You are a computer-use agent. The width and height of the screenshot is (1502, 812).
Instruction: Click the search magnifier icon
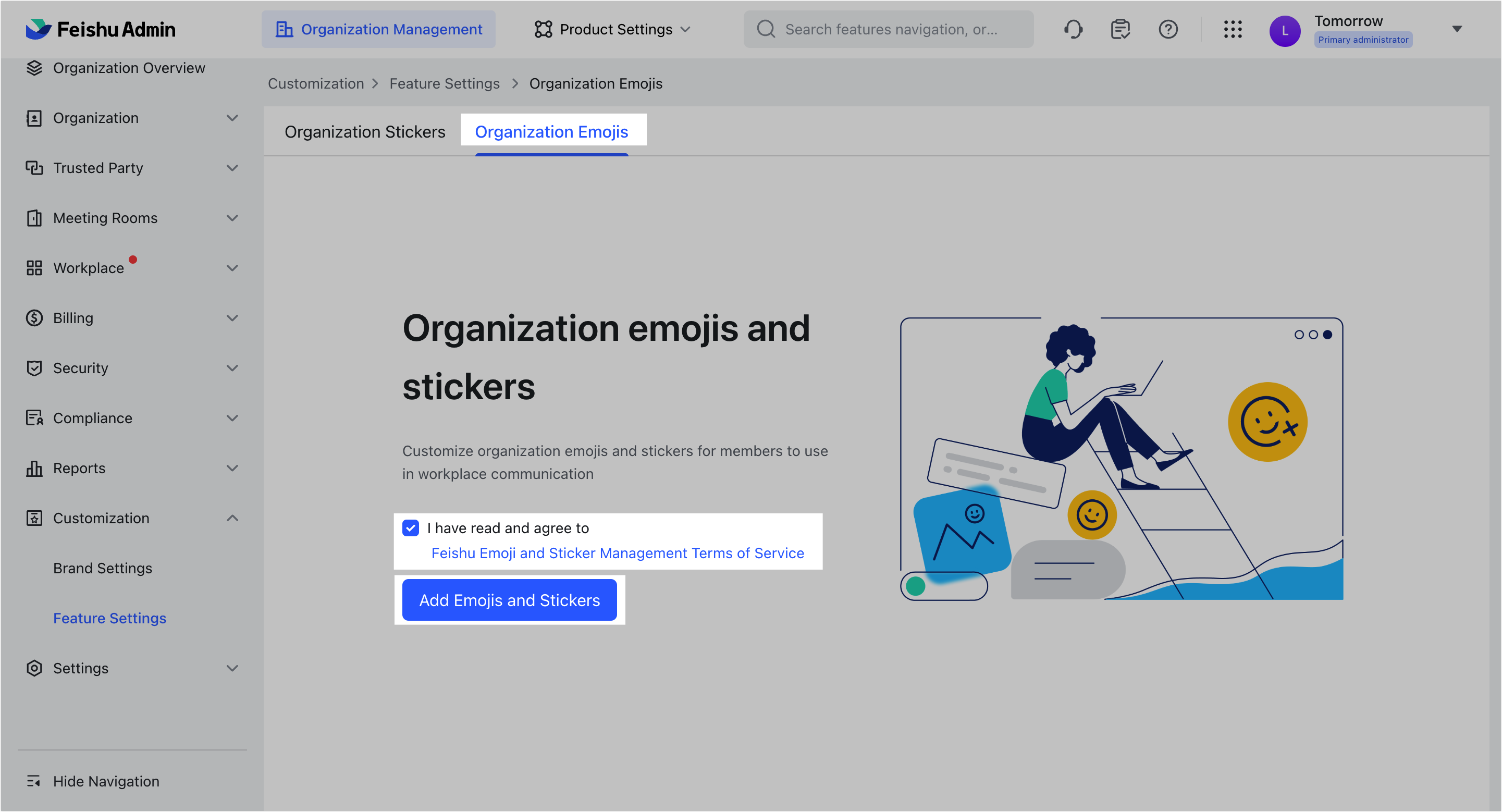(x=766, y=29)
